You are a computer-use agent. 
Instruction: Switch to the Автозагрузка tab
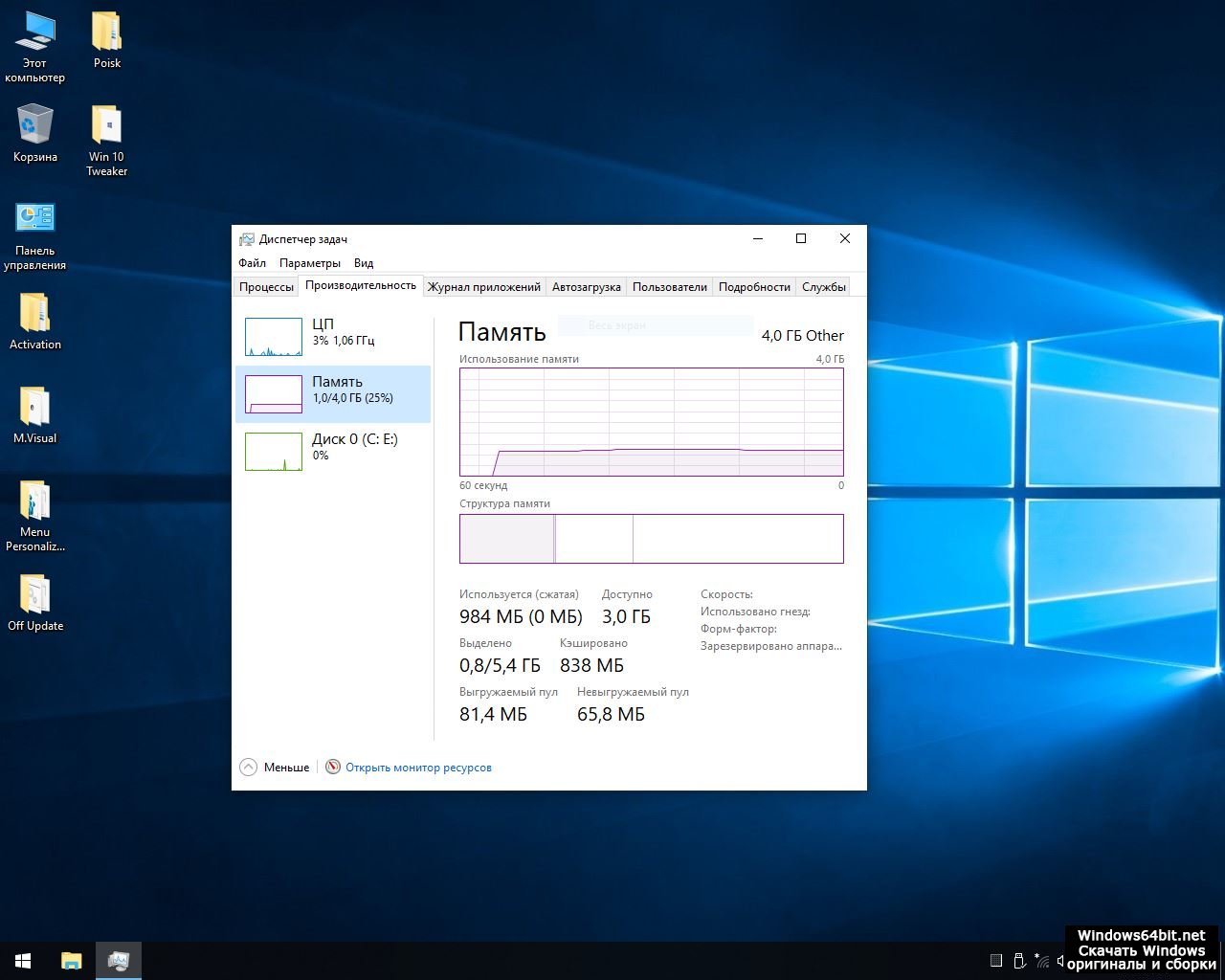pos(586,287)
